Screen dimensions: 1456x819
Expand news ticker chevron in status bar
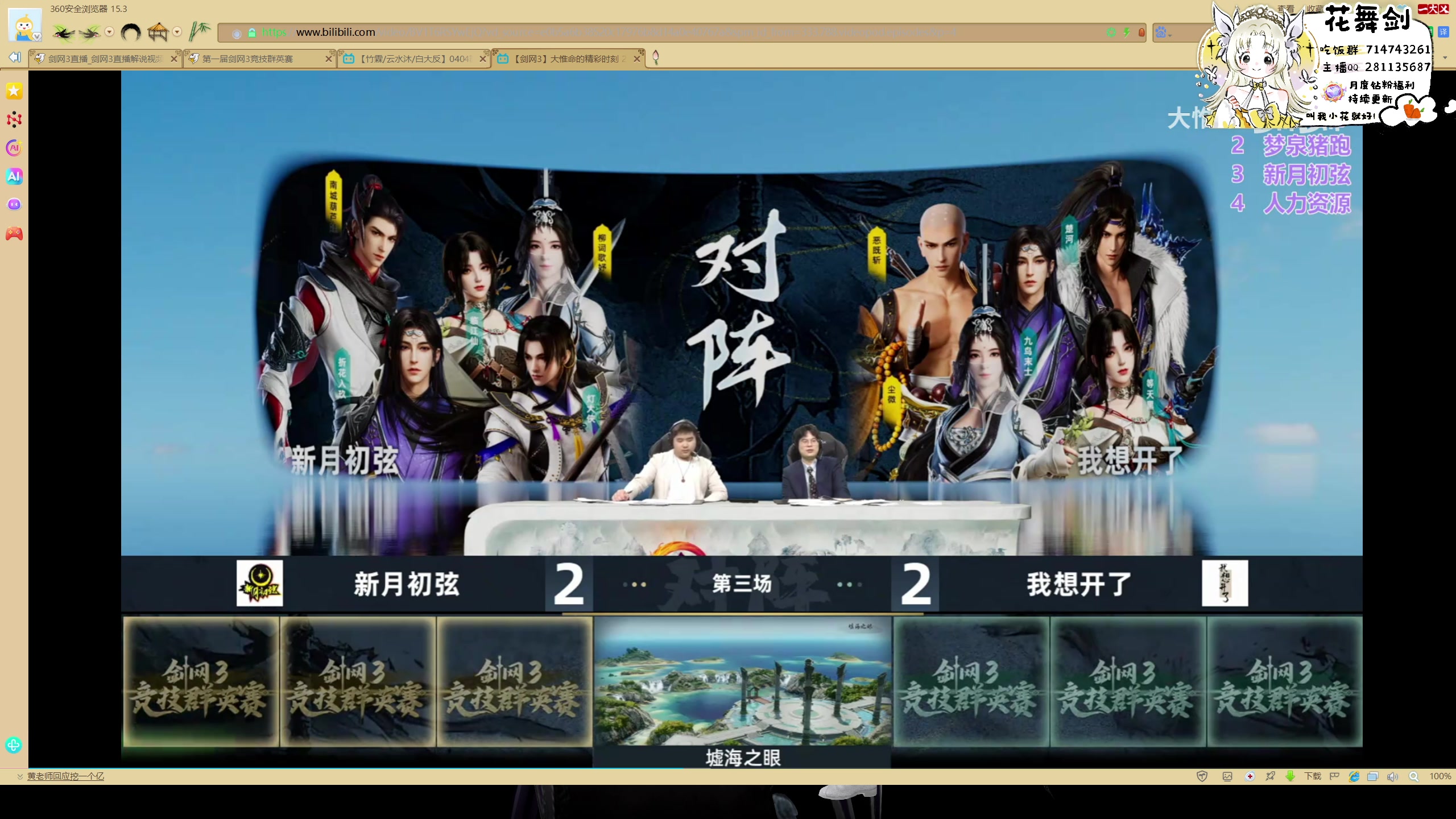[20, 776]
